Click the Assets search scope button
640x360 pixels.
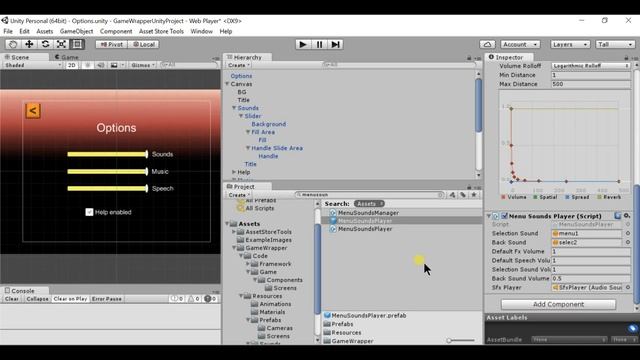[x=369, y=204]
